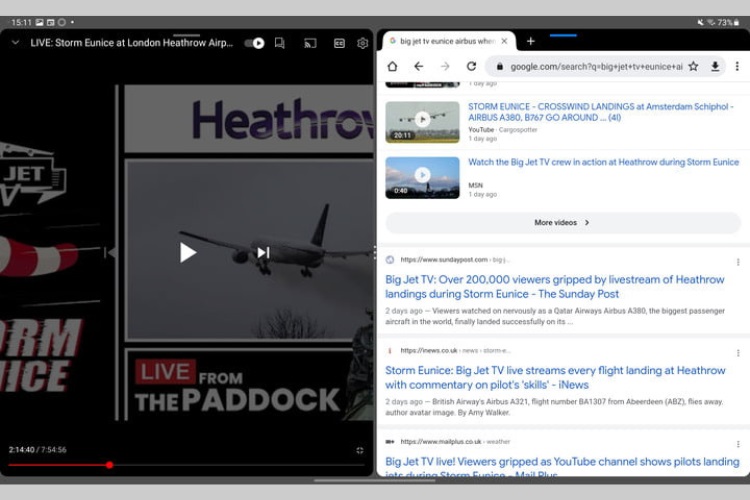Open options menu for Mail Plus result

pyautogui.click(x=738, y=444)
